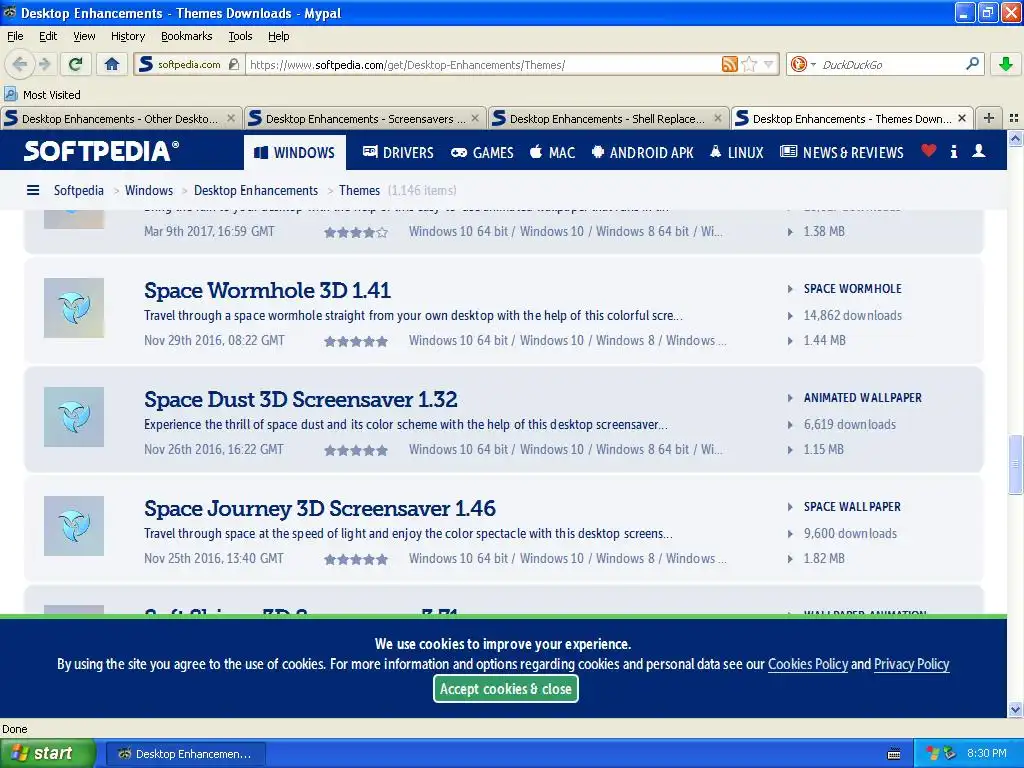Click the softpedia.com site identity button

coord(189,64)
